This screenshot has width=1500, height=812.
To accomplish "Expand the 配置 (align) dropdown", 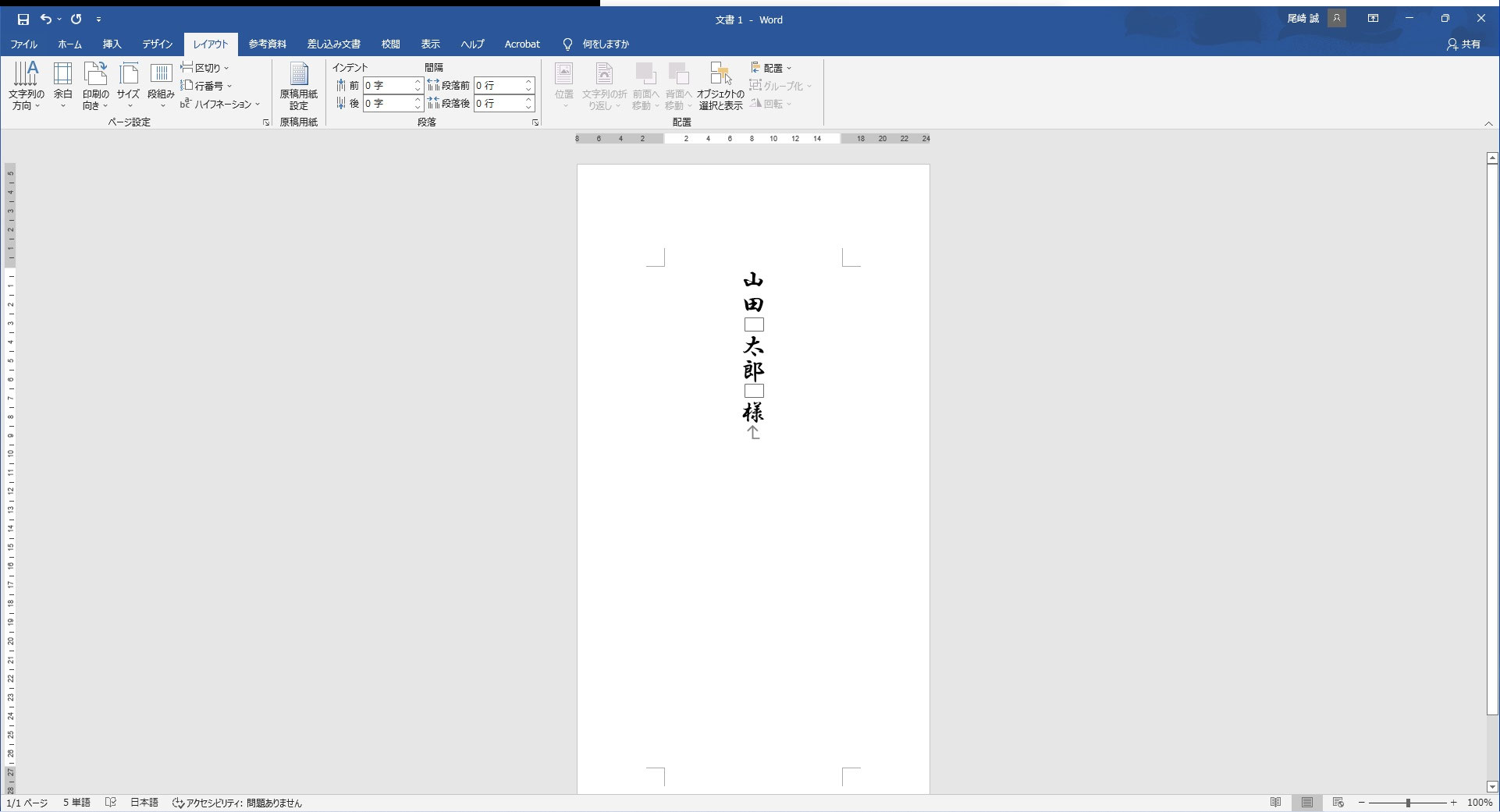I will coord(791,68).
